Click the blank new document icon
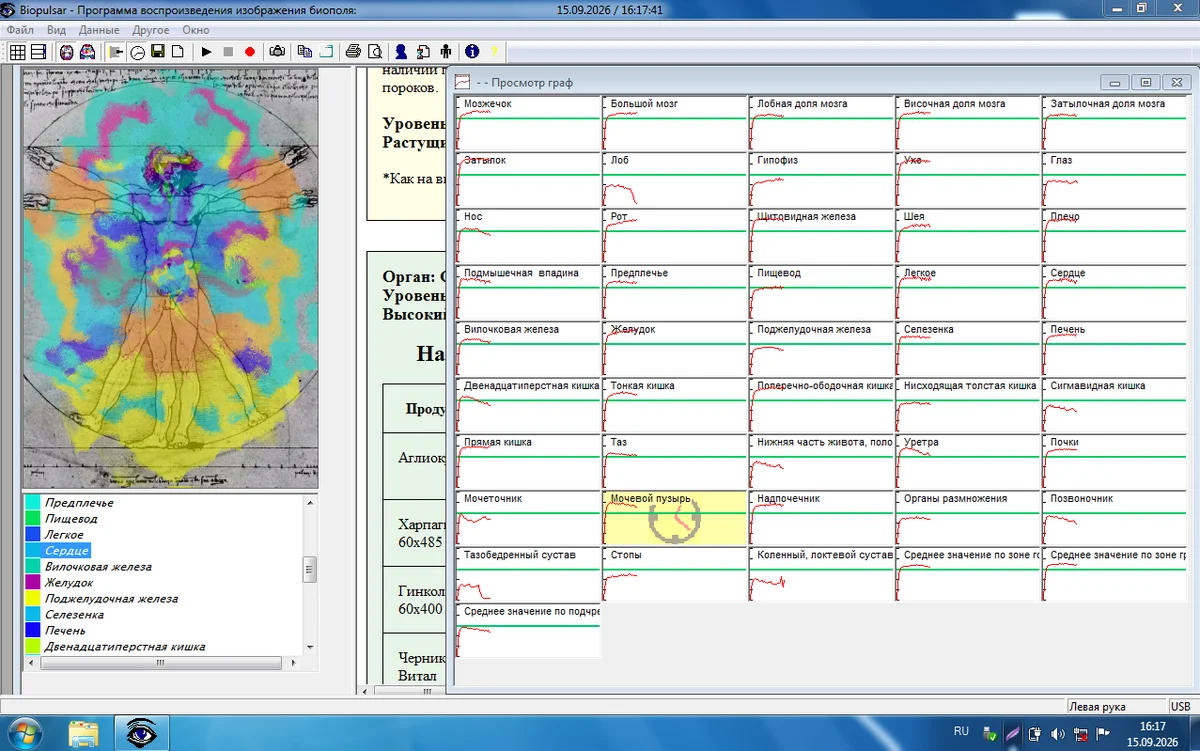The height and width of the screenshot is (751, 1200). (177, 51)
